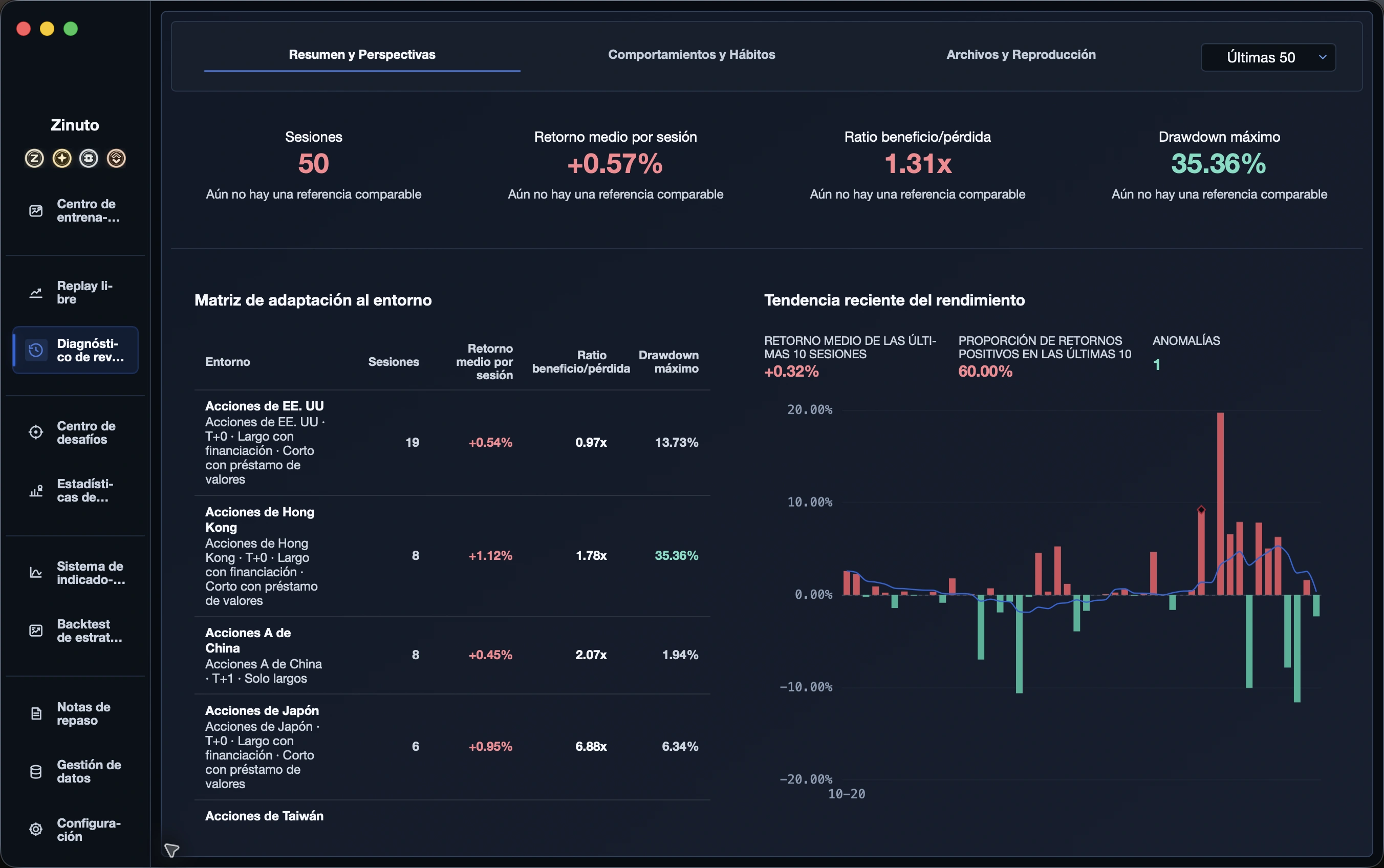Viewport: 1384px width, 868px height.
Task: Click the fourth chevron badge under Zinuto
Action: tap(117, 159)
